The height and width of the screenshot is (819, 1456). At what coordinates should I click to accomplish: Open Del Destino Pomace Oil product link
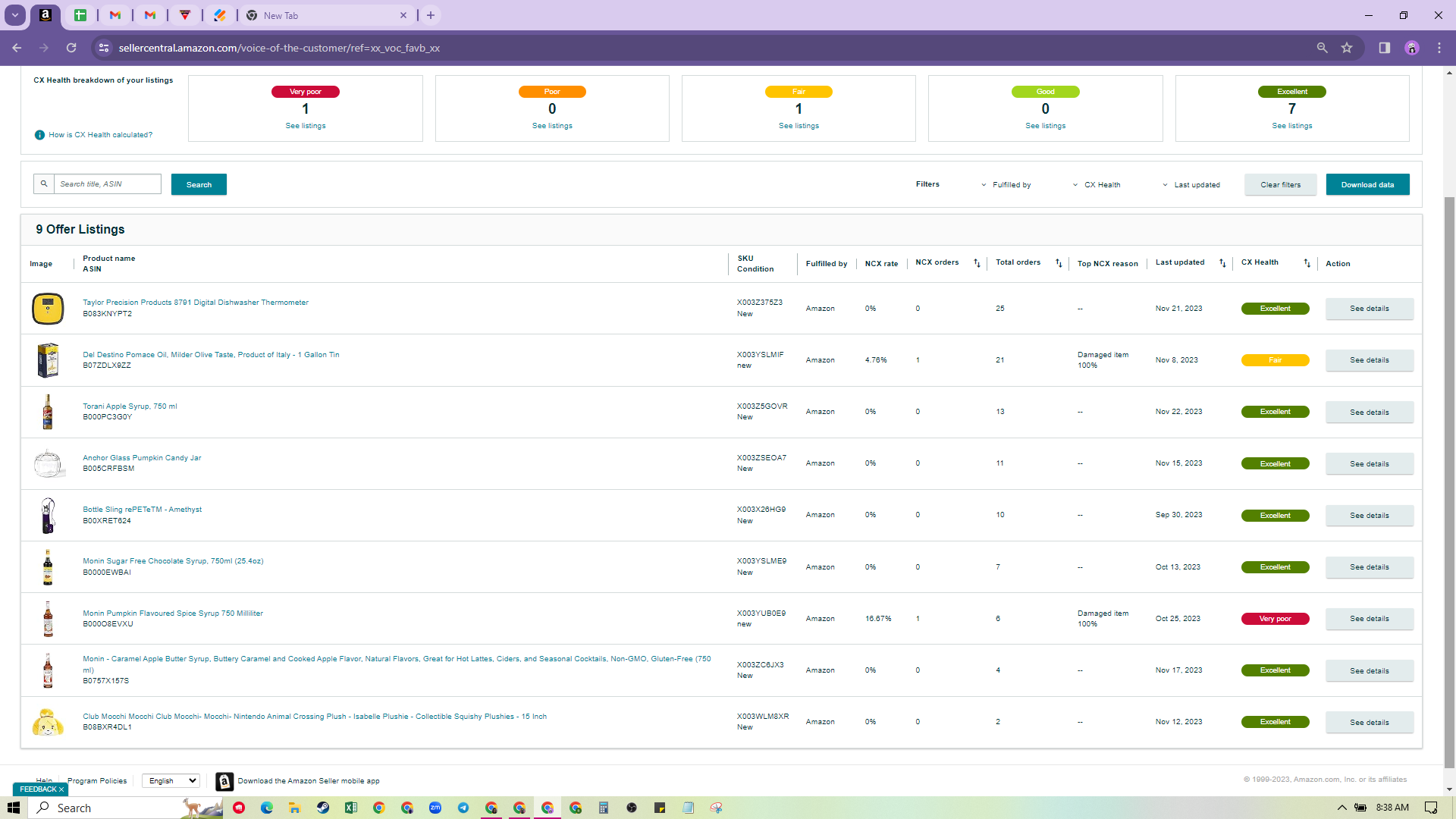211,355
